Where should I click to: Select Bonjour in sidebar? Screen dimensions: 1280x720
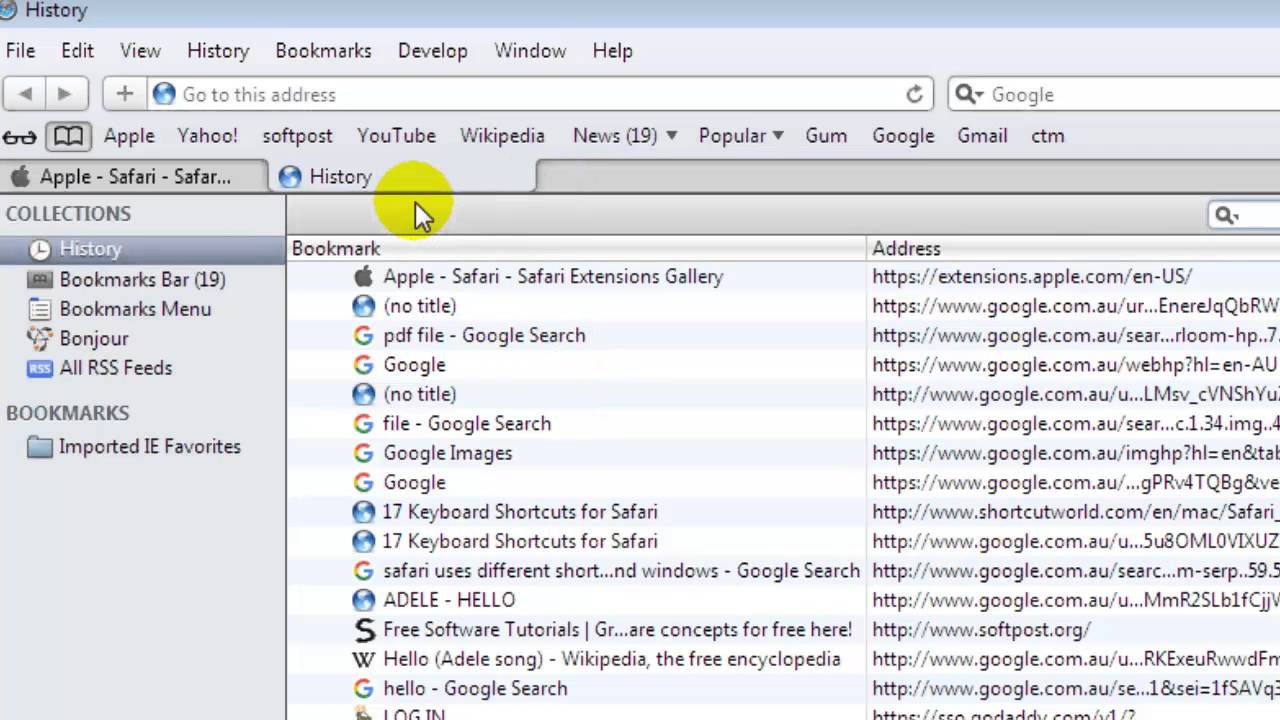click(94, 338)
